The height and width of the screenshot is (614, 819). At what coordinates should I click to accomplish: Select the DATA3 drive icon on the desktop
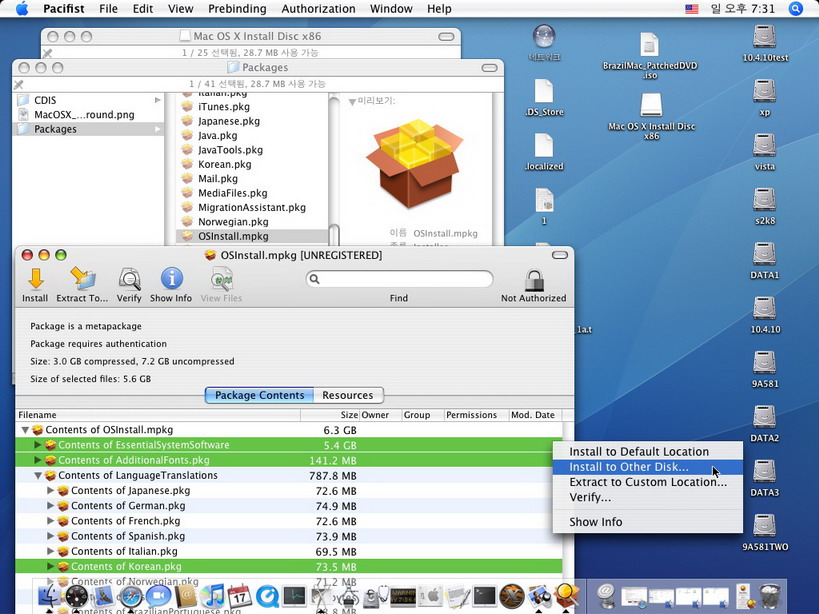tap(765, 471)
